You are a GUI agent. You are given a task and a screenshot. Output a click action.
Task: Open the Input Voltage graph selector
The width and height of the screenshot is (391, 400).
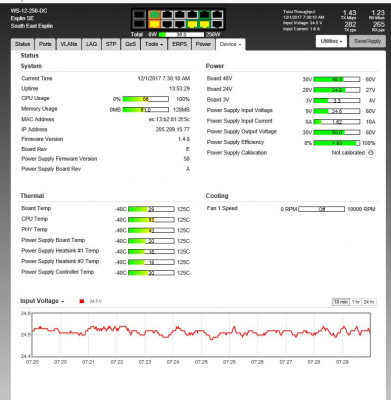tap(42, 301)
